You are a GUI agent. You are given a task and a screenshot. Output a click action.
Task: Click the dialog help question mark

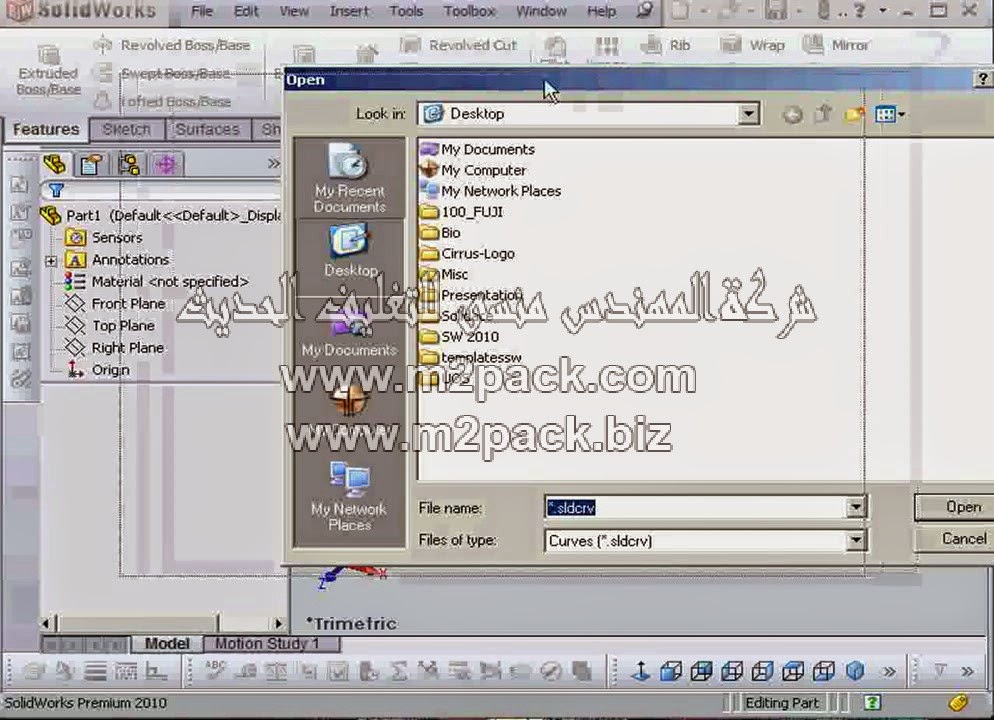(x=982, y=79)
